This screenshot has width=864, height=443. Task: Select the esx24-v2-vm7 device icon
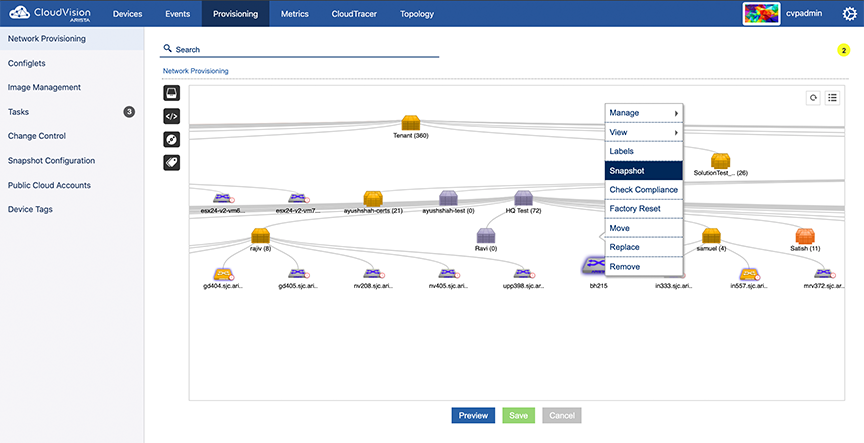coord(298,198)
